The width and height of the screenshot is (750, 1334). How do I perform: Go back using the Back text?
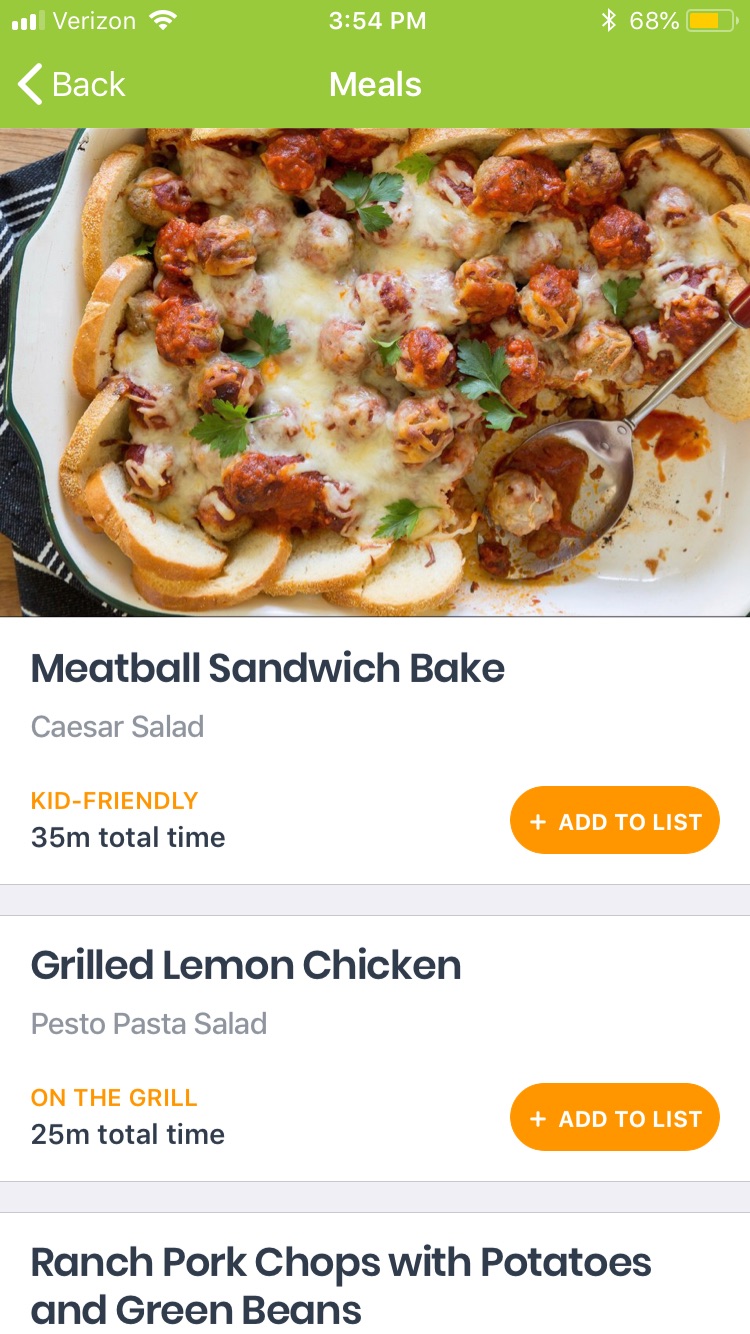point(89,85)
